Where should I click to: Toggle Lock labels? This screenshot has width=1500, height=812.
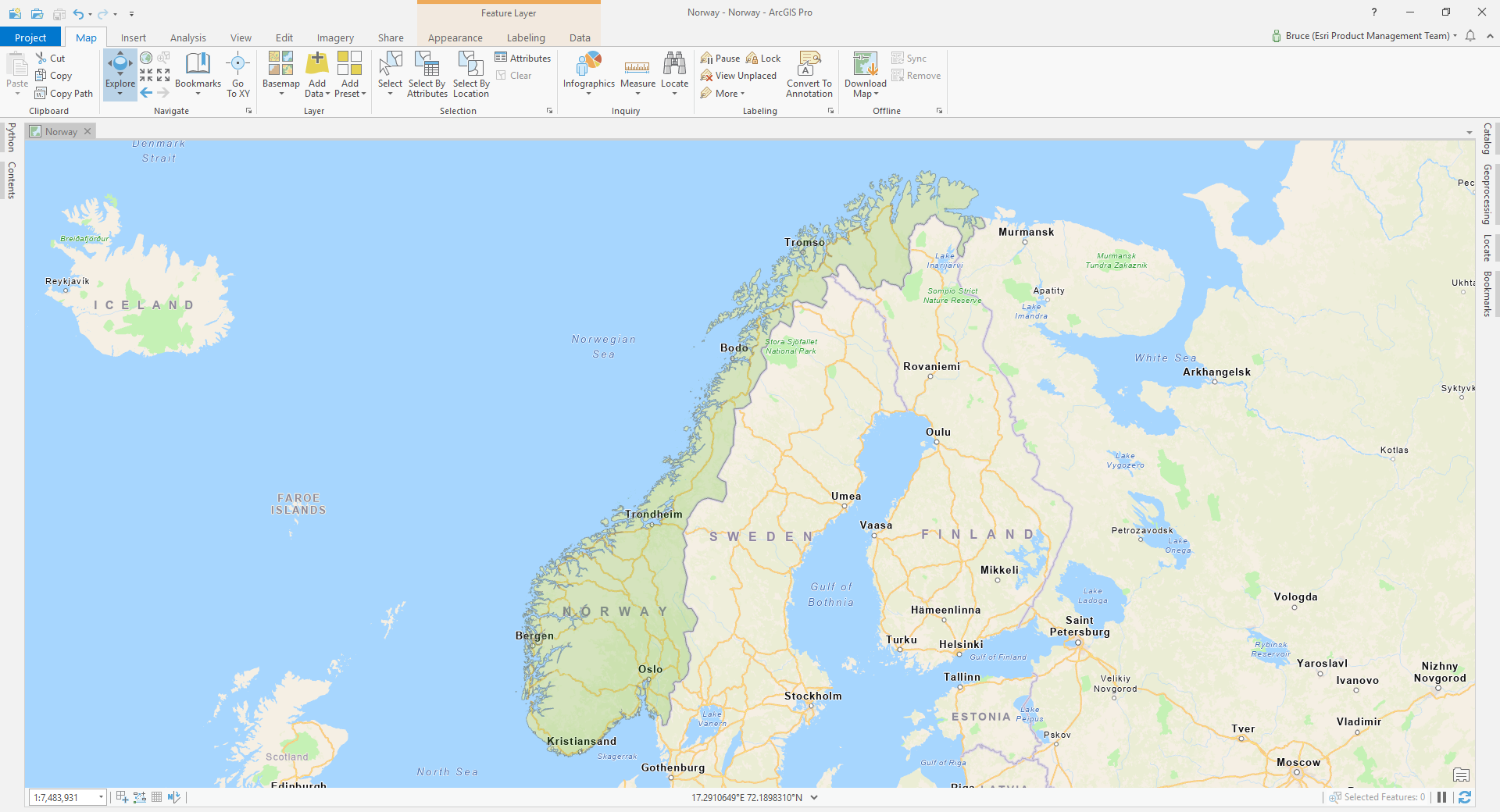[x=763, y=58]
